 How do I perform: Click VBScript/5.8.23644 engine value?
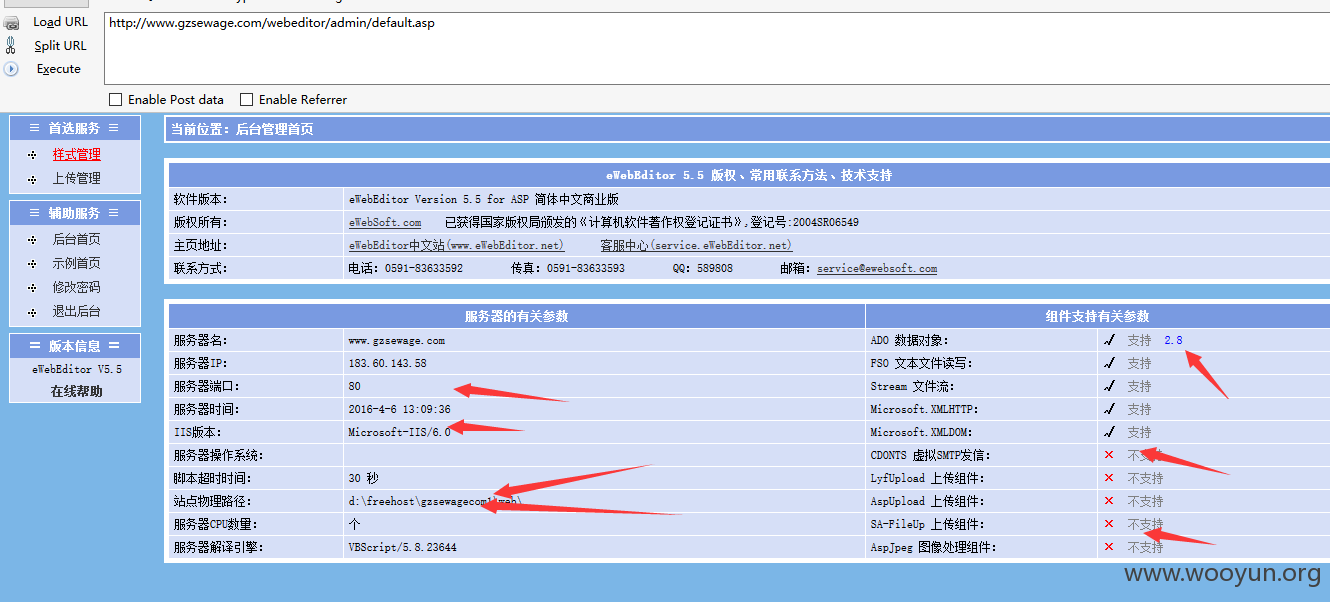coord(402,547)
